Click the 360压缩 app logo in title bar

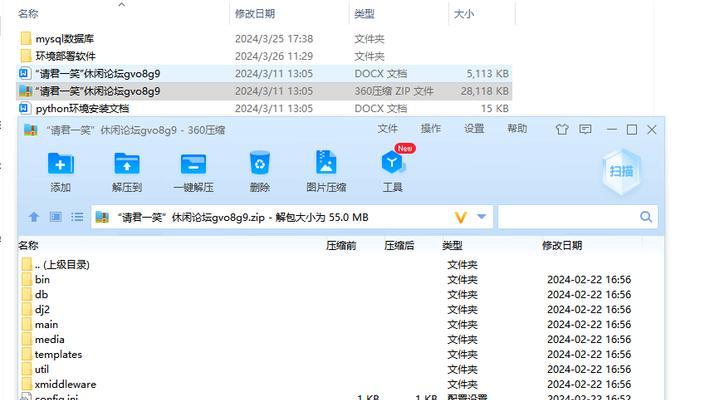point(31,130)
